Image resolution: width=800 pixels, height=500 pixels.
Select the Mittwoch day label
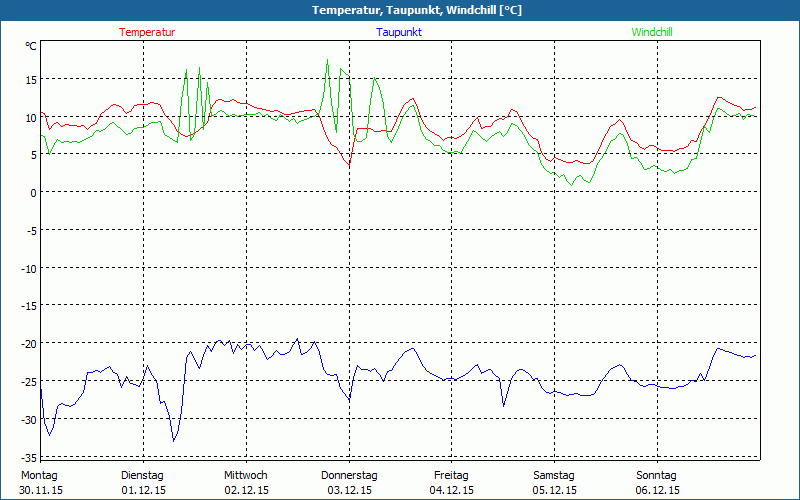[x=245, y=475]
